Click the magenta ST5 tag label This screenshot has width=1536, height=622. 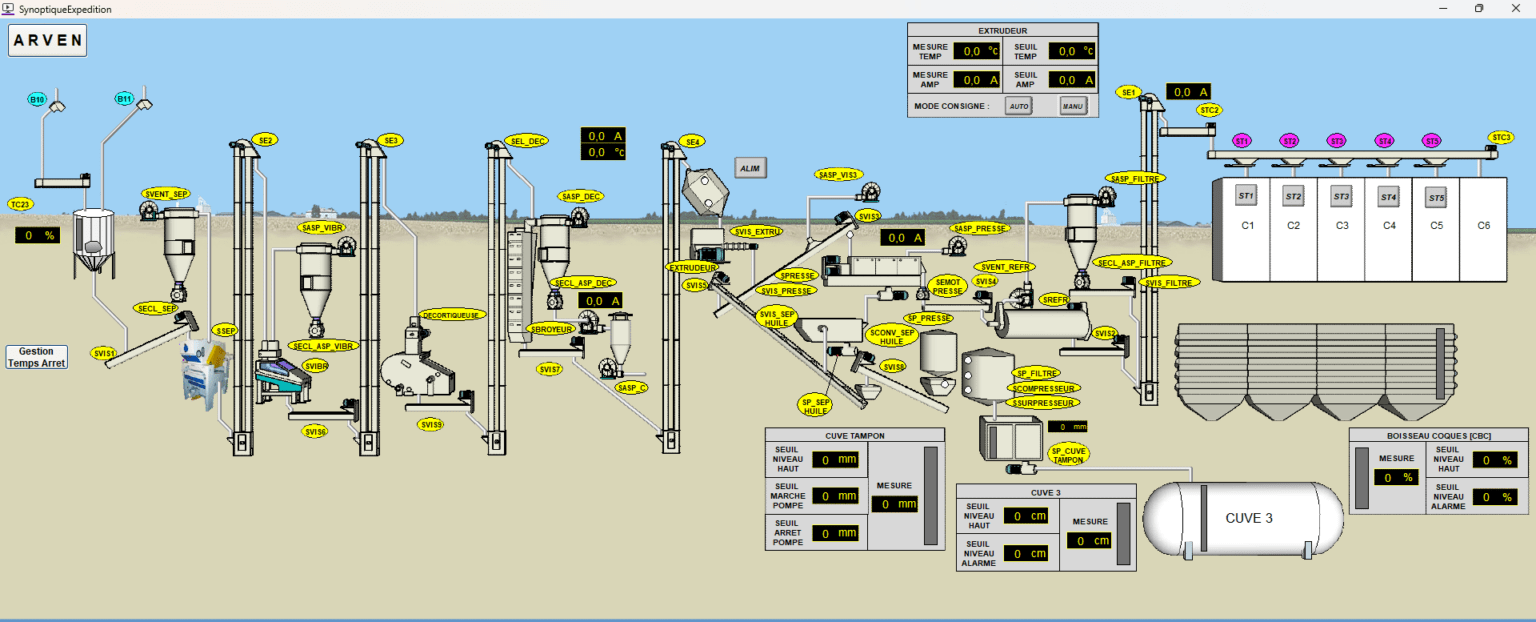[x=1431, y=141]
